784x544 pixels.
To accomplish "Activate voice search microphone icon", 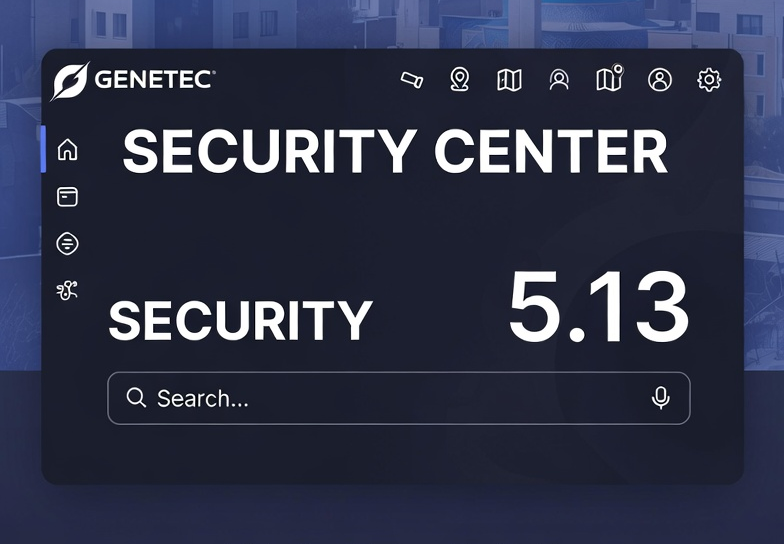I will tap(660, 398).
